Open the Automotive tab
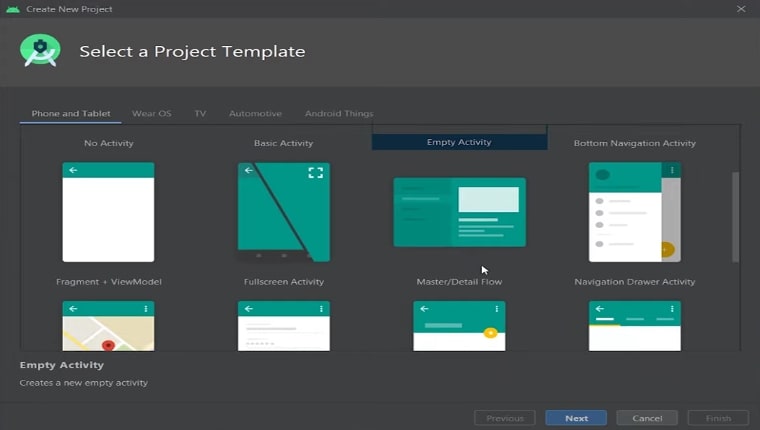 255,113
